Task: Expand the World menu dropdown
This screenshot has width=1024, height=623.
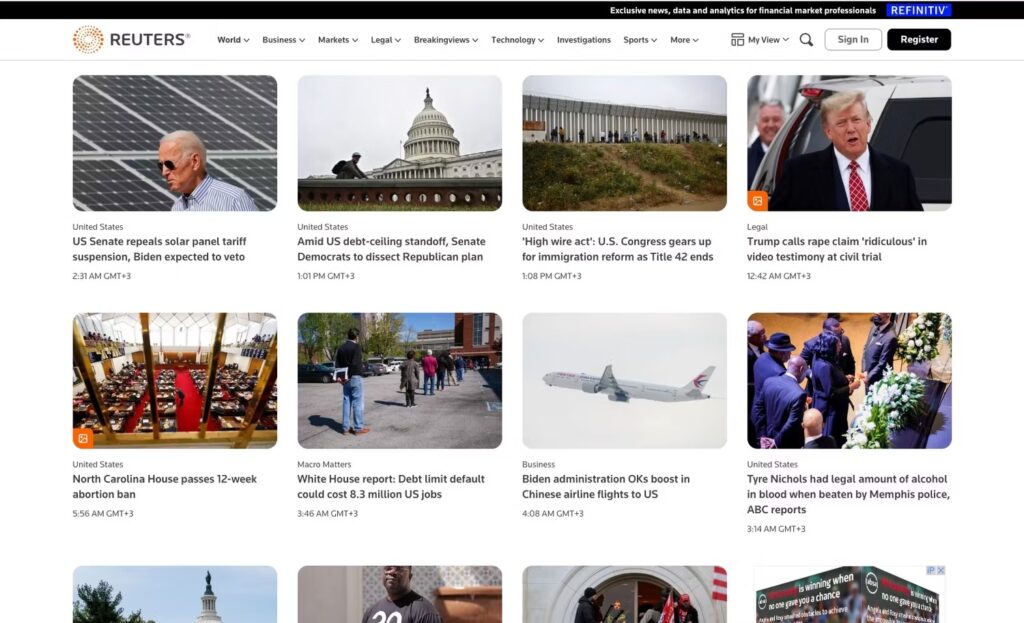Action: (233, 40)
